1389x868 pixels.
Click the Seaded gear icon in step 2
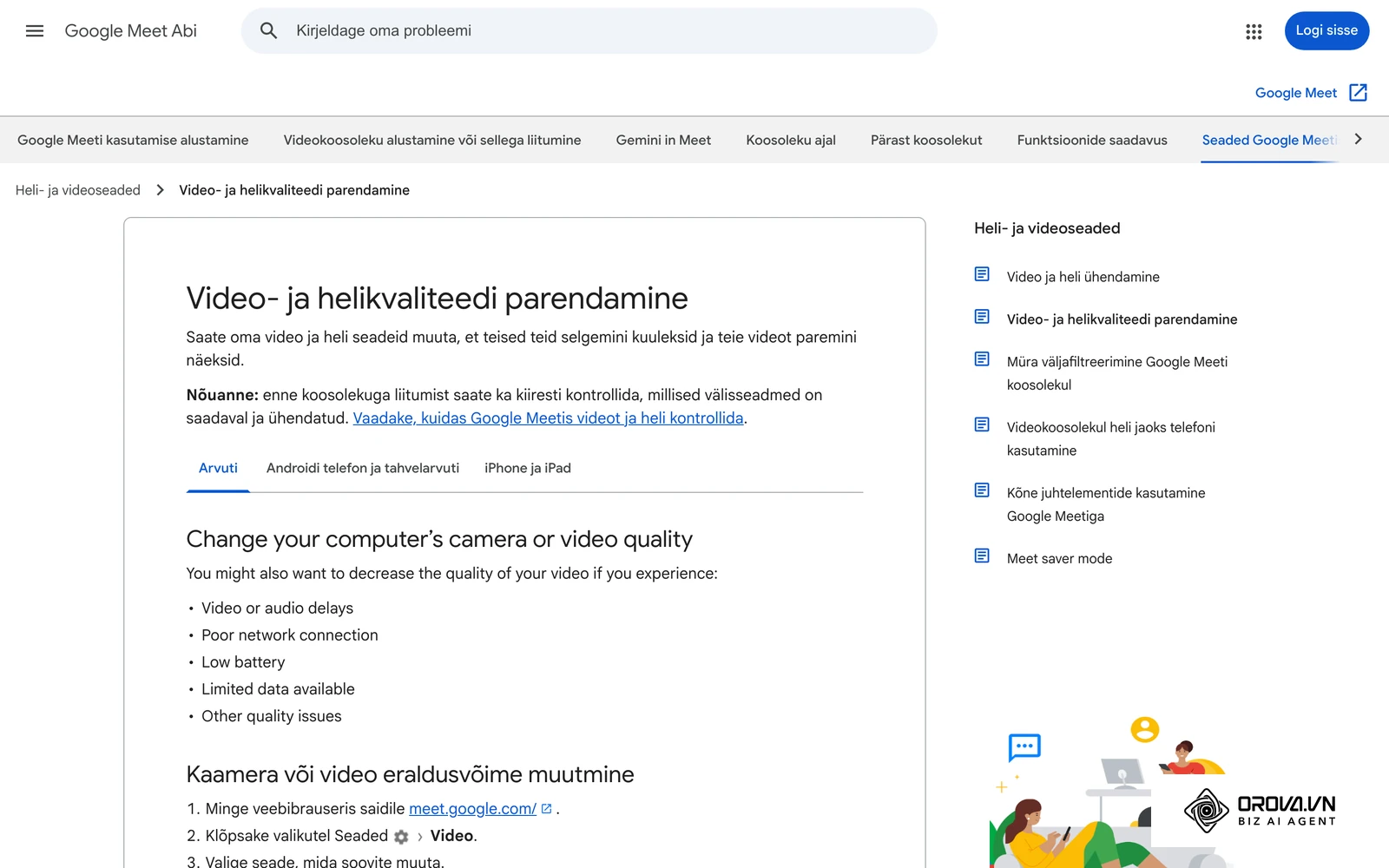pos(401,837)
